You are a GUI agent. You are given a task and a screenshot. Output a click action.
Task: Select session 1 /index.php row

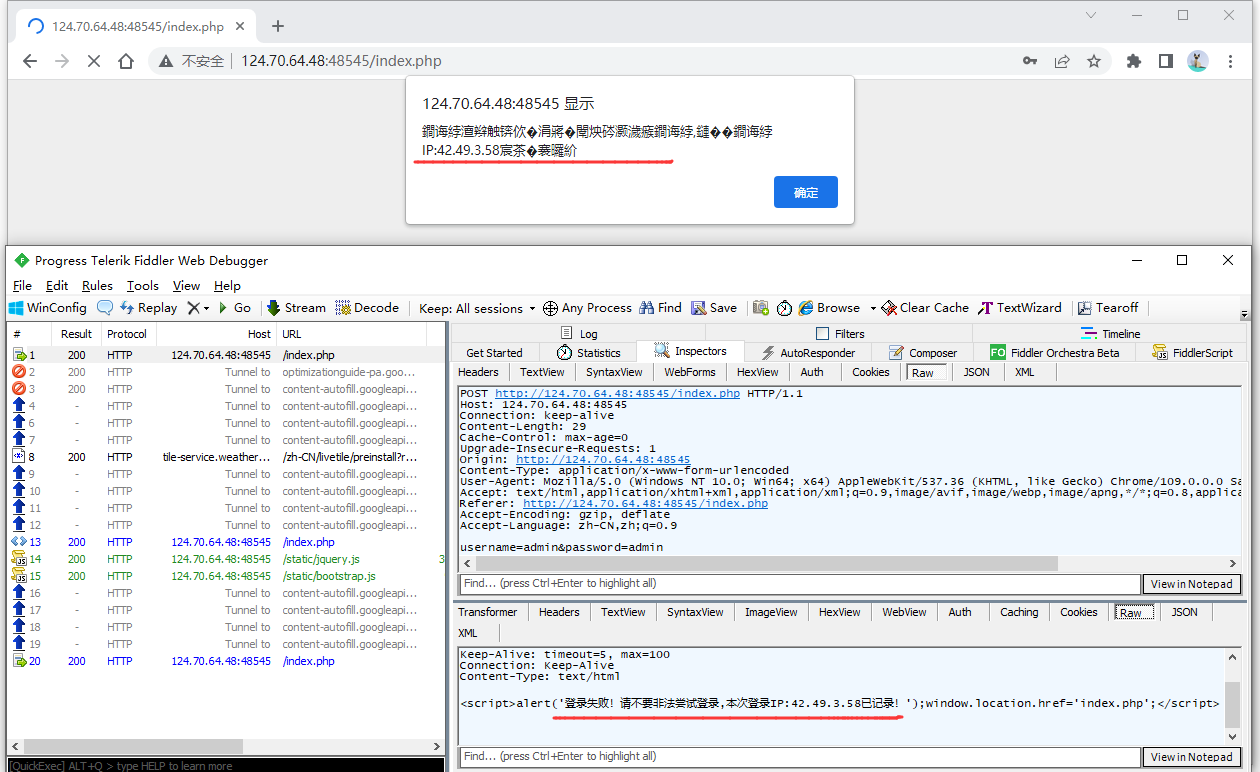point(226,355)
